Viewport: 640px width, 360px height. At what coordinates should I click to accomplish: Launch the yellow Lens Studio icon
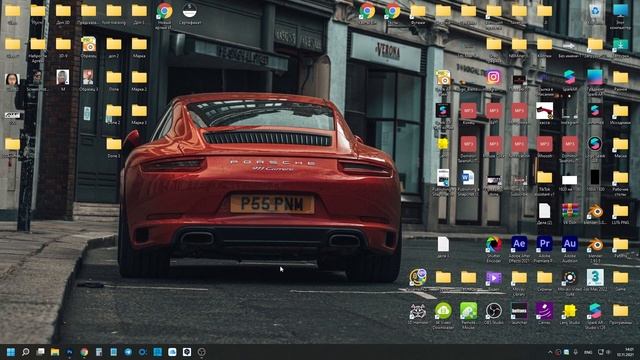(x=570, y=311)
